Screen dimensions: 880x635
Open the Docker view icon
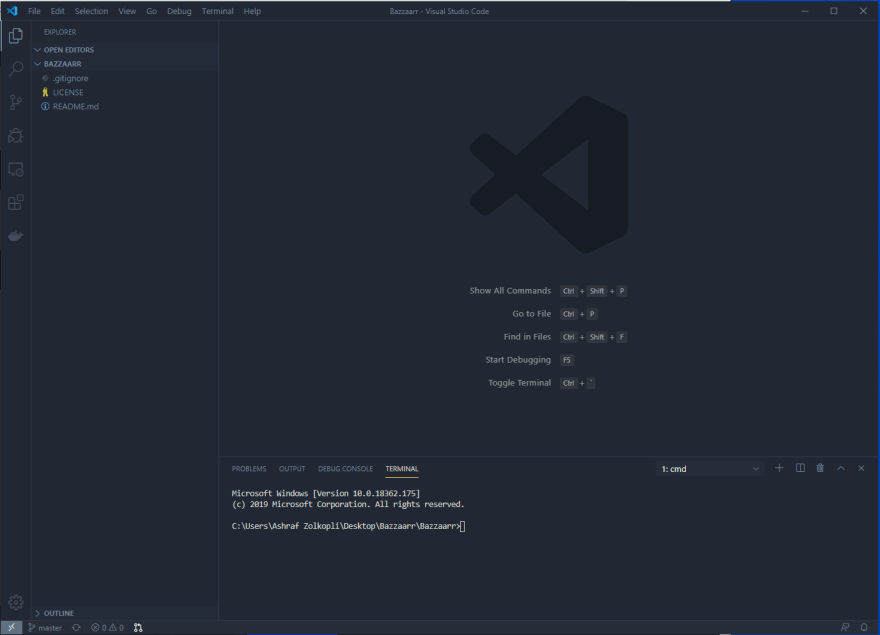[16, 235]
